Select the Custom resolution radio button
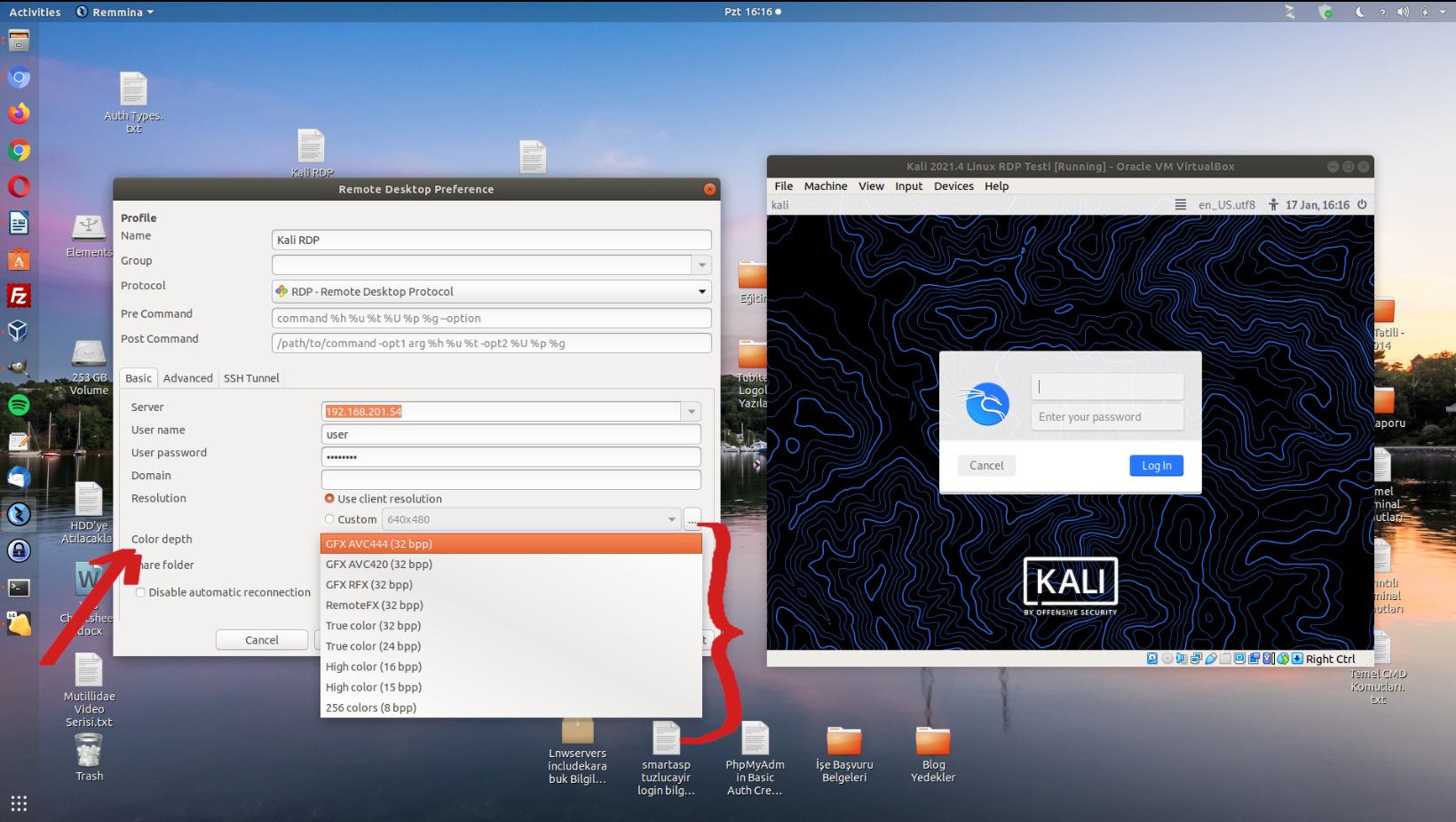Viewport: 1456px width, 822px height. (x=329, y=519)
